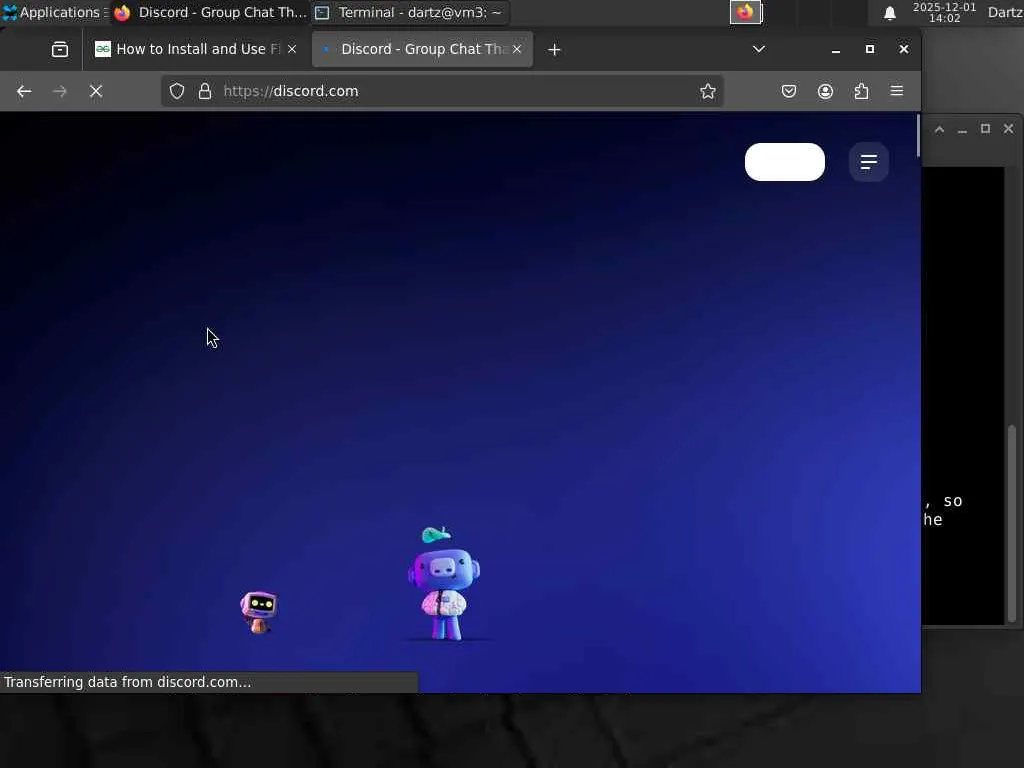The height and width of the screenshot is (768, 1024).
Task: Open the Firefox View tab overview icon
Action: [x=60, y=50]
